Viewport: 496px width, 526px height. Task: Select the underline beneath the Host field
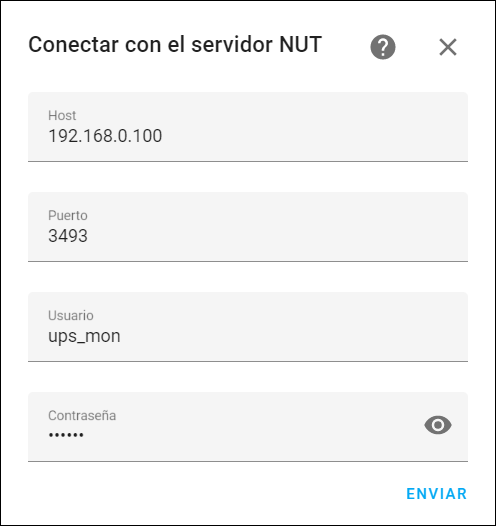click(248, 161)
